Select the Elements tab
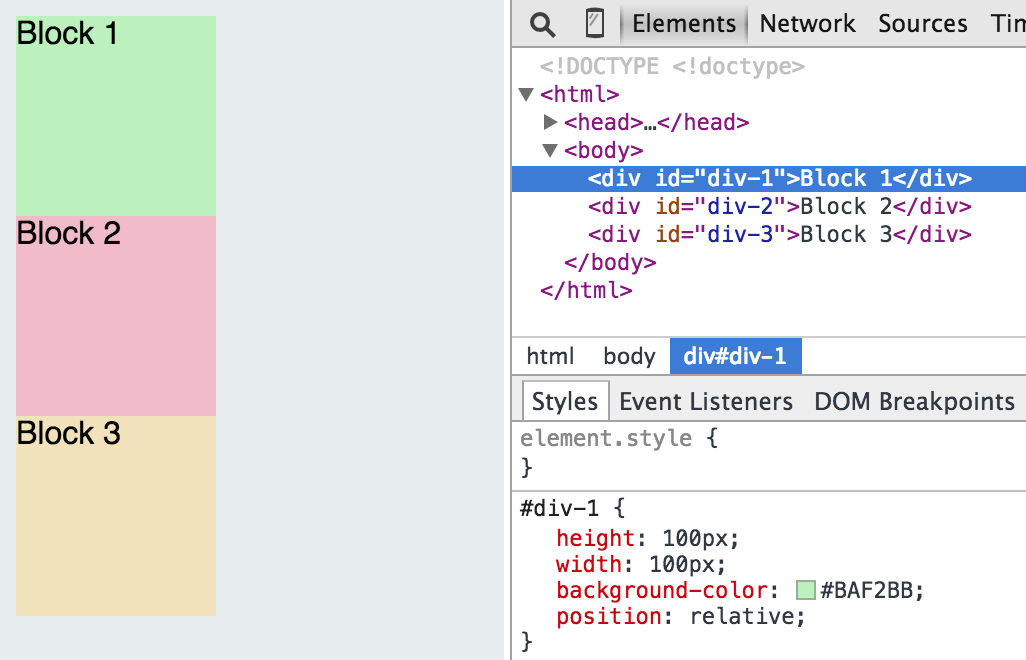This screenshot has width=1026, height=660. (x=684, y=24)
